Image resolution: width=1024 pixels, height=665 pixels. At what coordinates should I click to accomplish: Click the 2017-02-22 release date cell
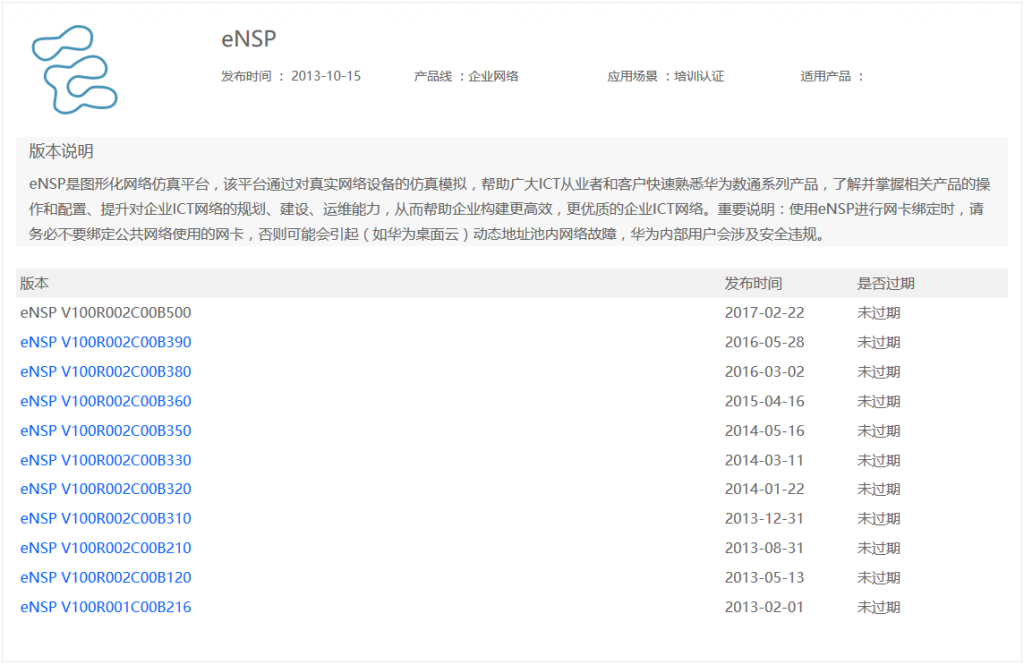pyautogui.click(x=764, y=313)
